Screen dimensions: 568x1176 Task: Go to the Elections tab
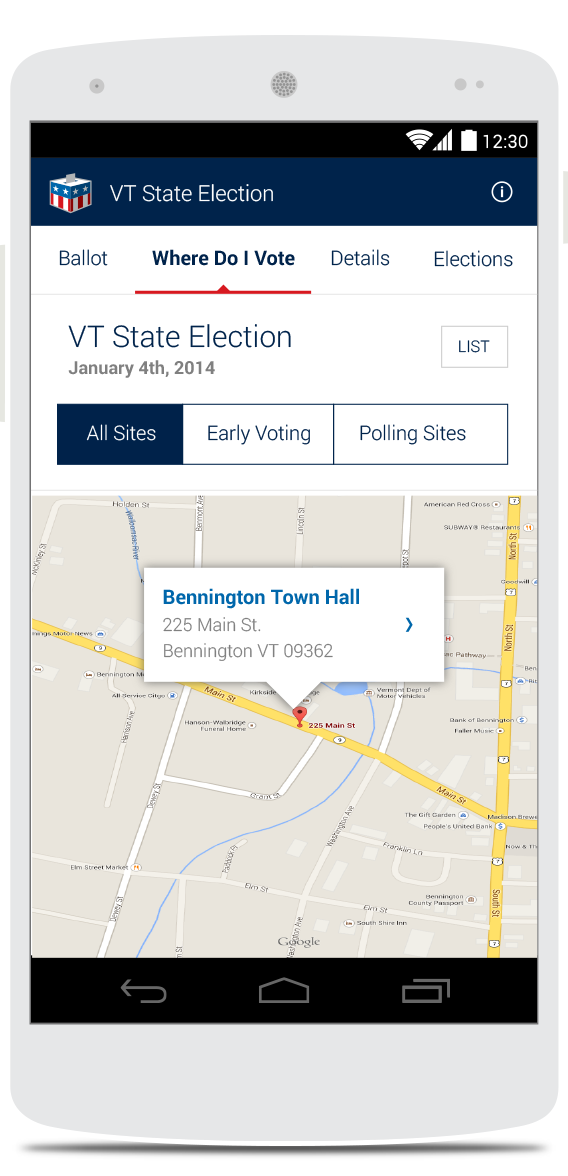(x=473, y=259)
